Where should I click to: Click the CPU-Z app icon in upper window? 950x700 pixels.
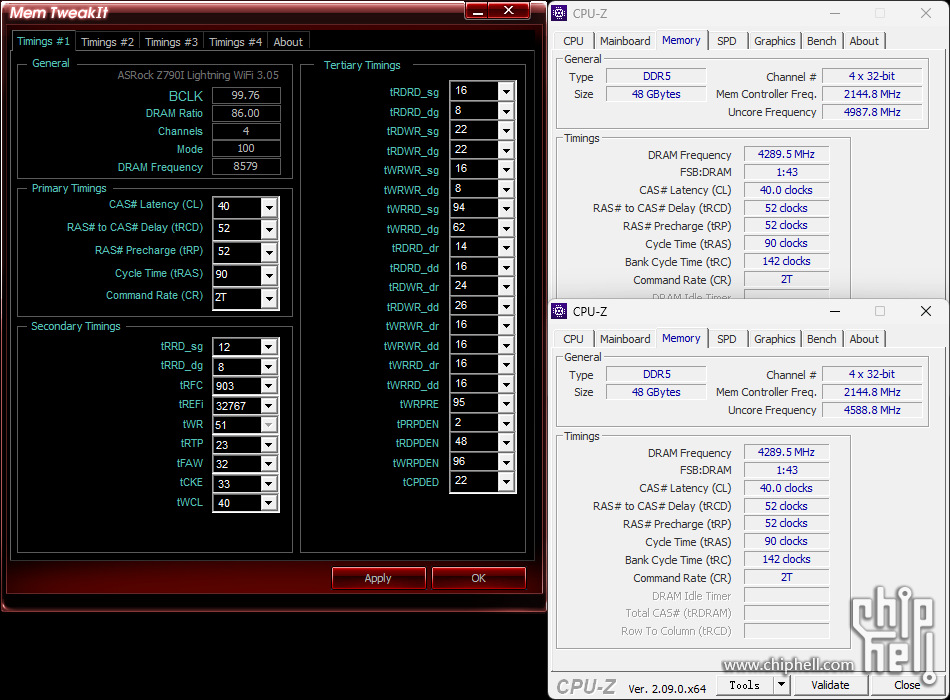point(559,13)
